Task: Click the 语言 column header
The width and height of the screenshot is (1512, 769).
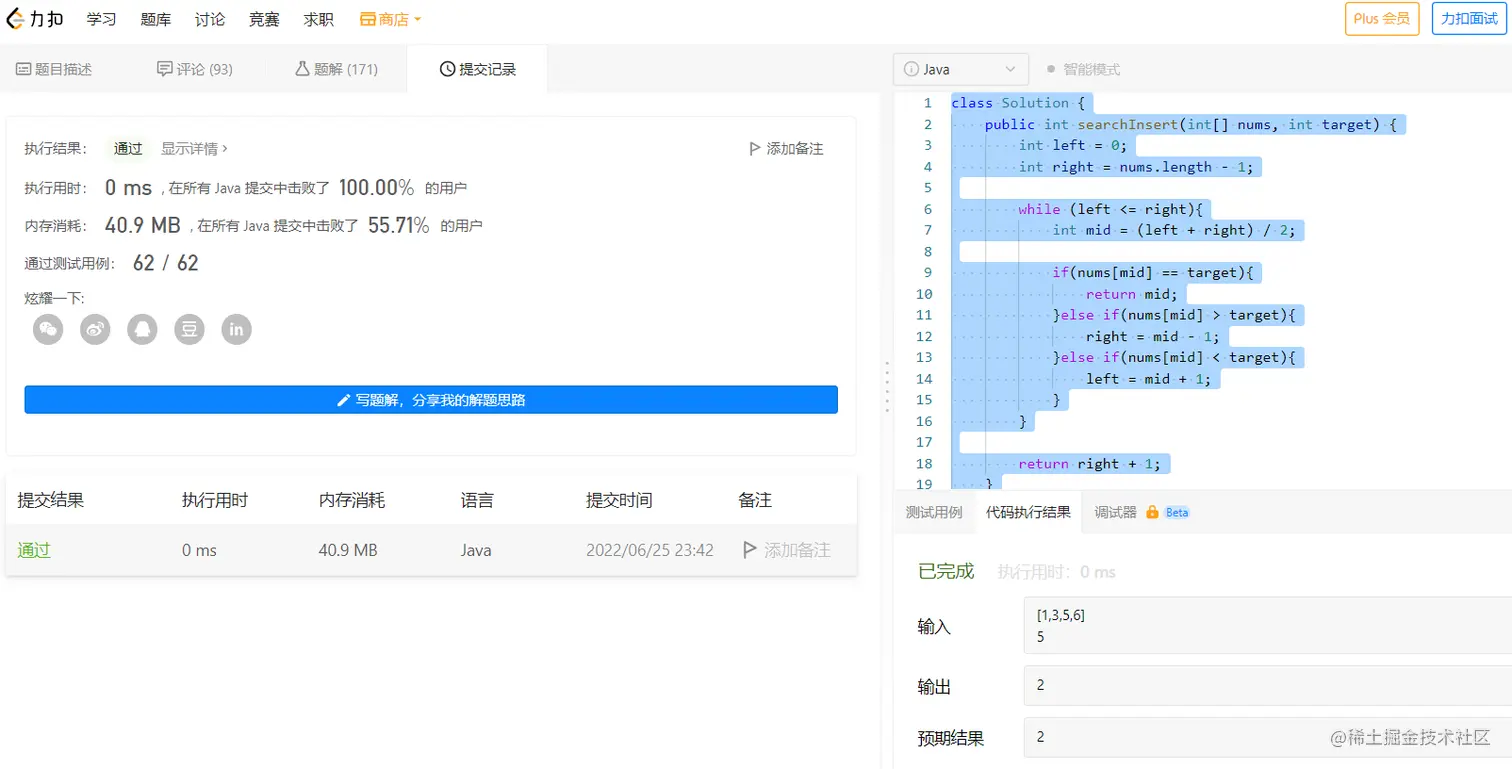Action: (x=477, y=500)
